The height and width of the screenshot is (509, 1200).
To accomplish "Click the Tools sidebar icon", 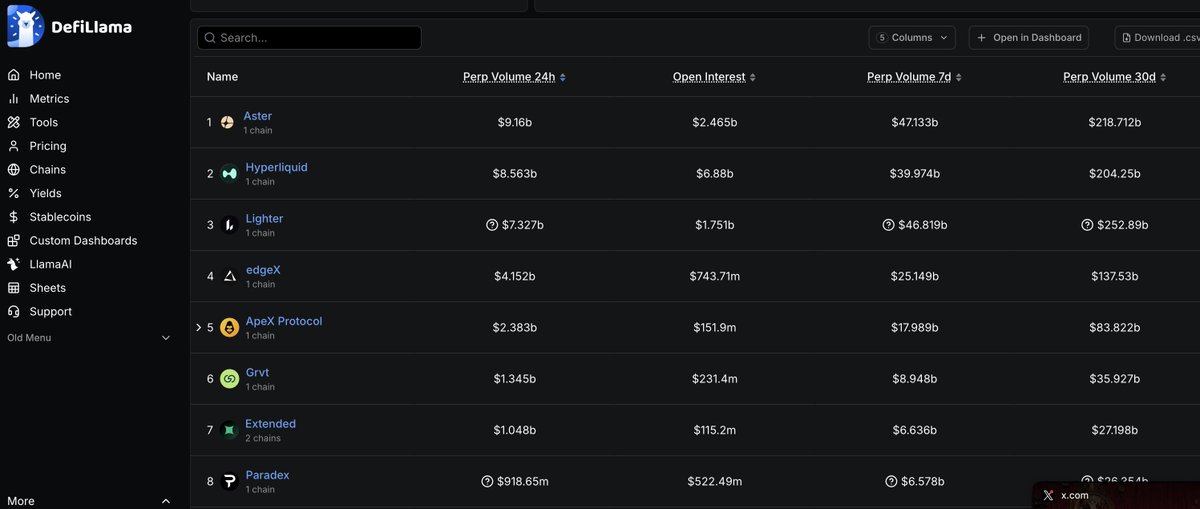I will coord(13,122).
